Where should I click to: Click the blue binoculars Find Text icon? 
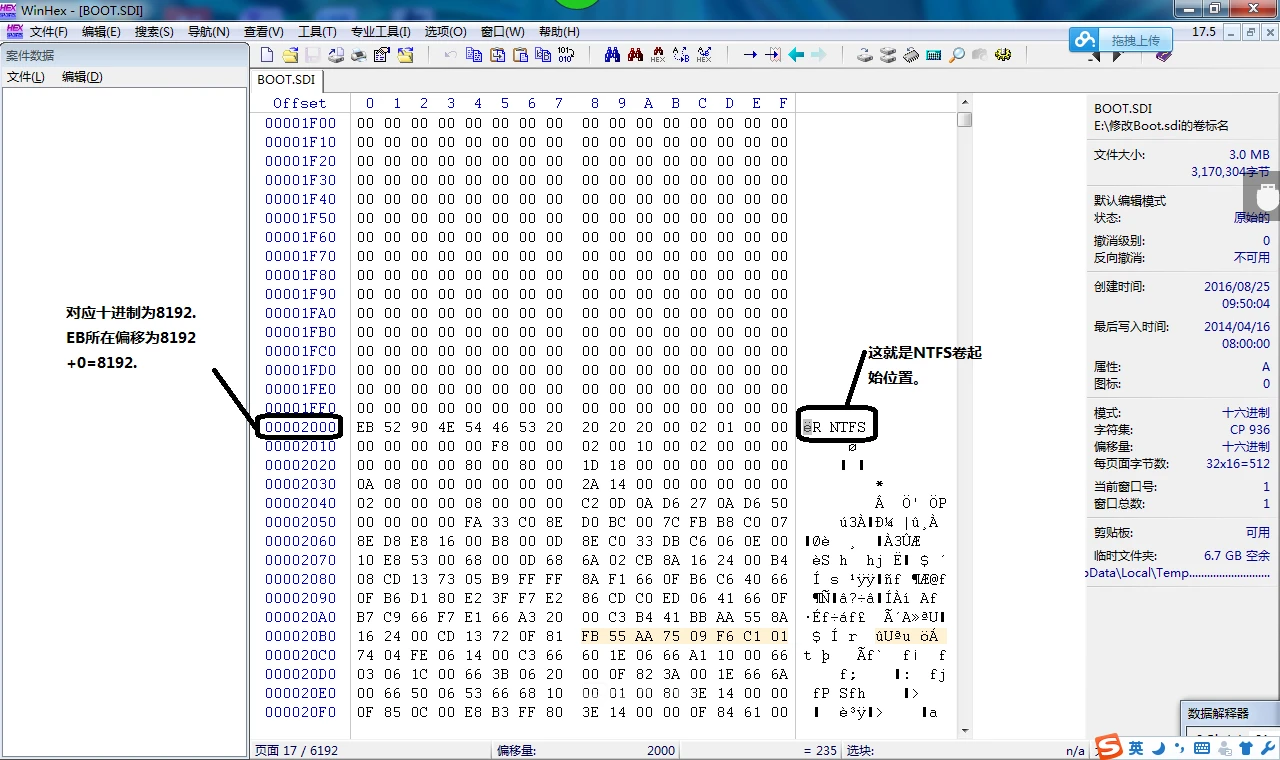click(612, 55)
